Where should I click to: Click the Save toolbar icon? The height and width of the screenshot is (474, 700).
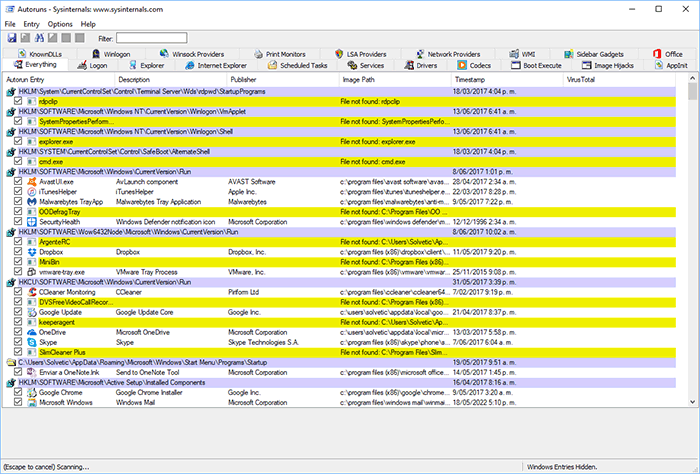coord(11,38)
